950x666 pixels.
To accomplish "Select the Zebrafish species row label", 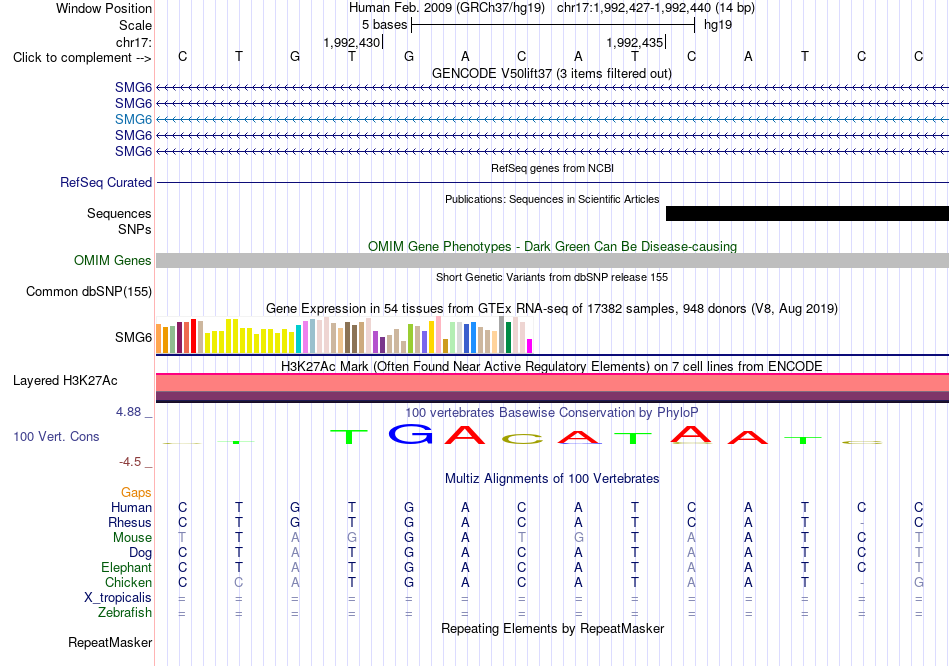I will pos(125,613).
